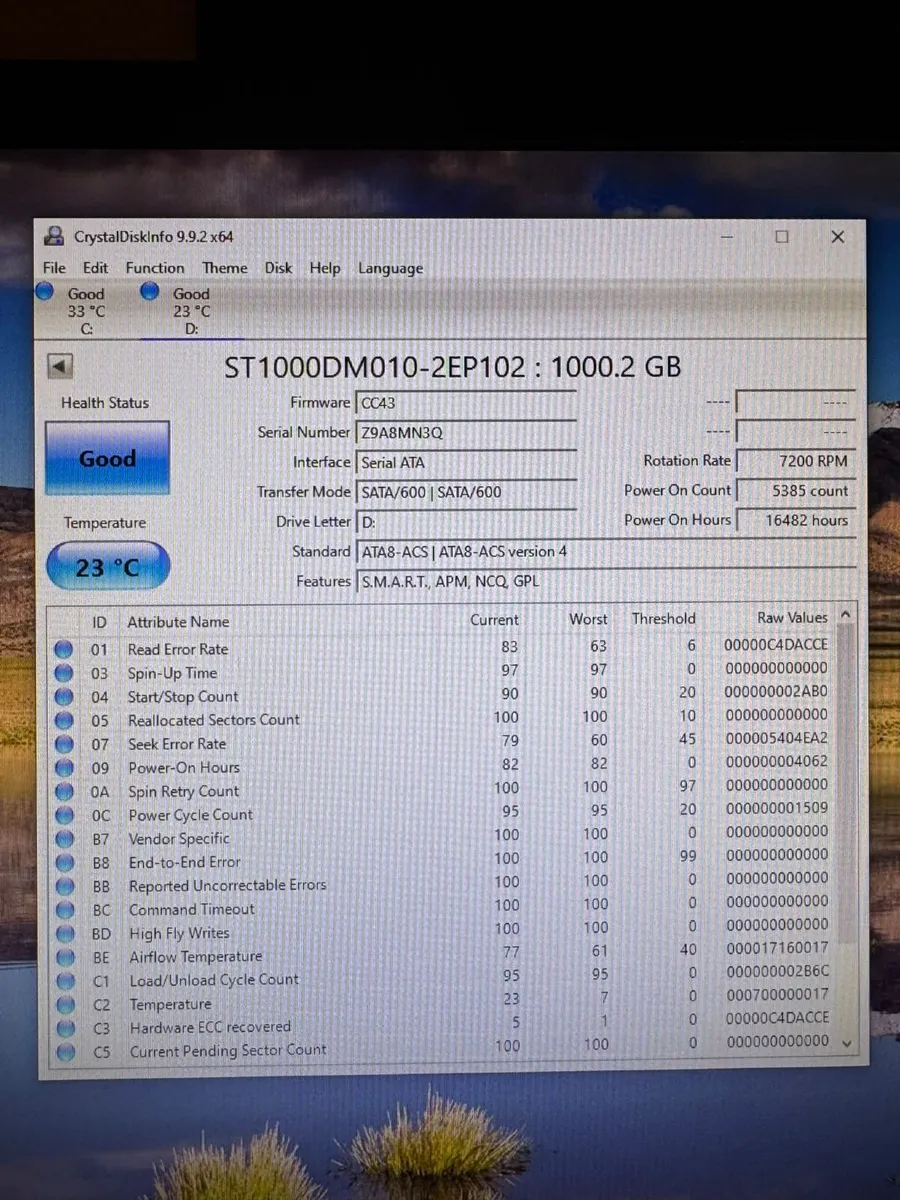Viewport: 900px width, 1200px height.
Task: Click the status icon for Reported Uncorrectable Errors
Action: (x=64, y=886)
